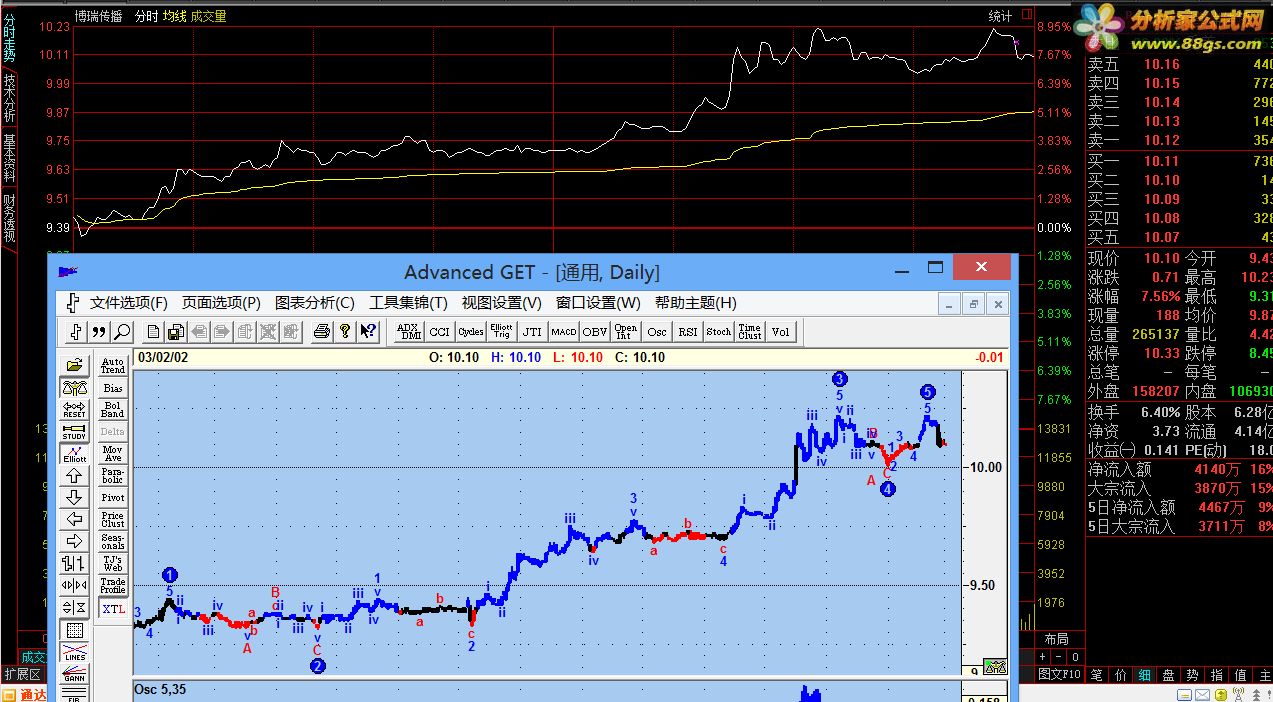Click the vertical scale adjust icon
The width and height of the screenshot is (1273, 702).
[75, 607]
